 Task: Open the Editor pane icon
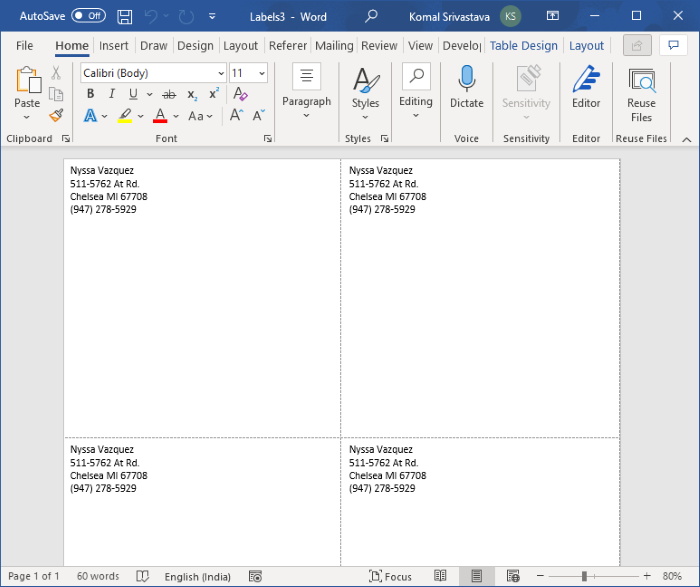coord(586,80)
